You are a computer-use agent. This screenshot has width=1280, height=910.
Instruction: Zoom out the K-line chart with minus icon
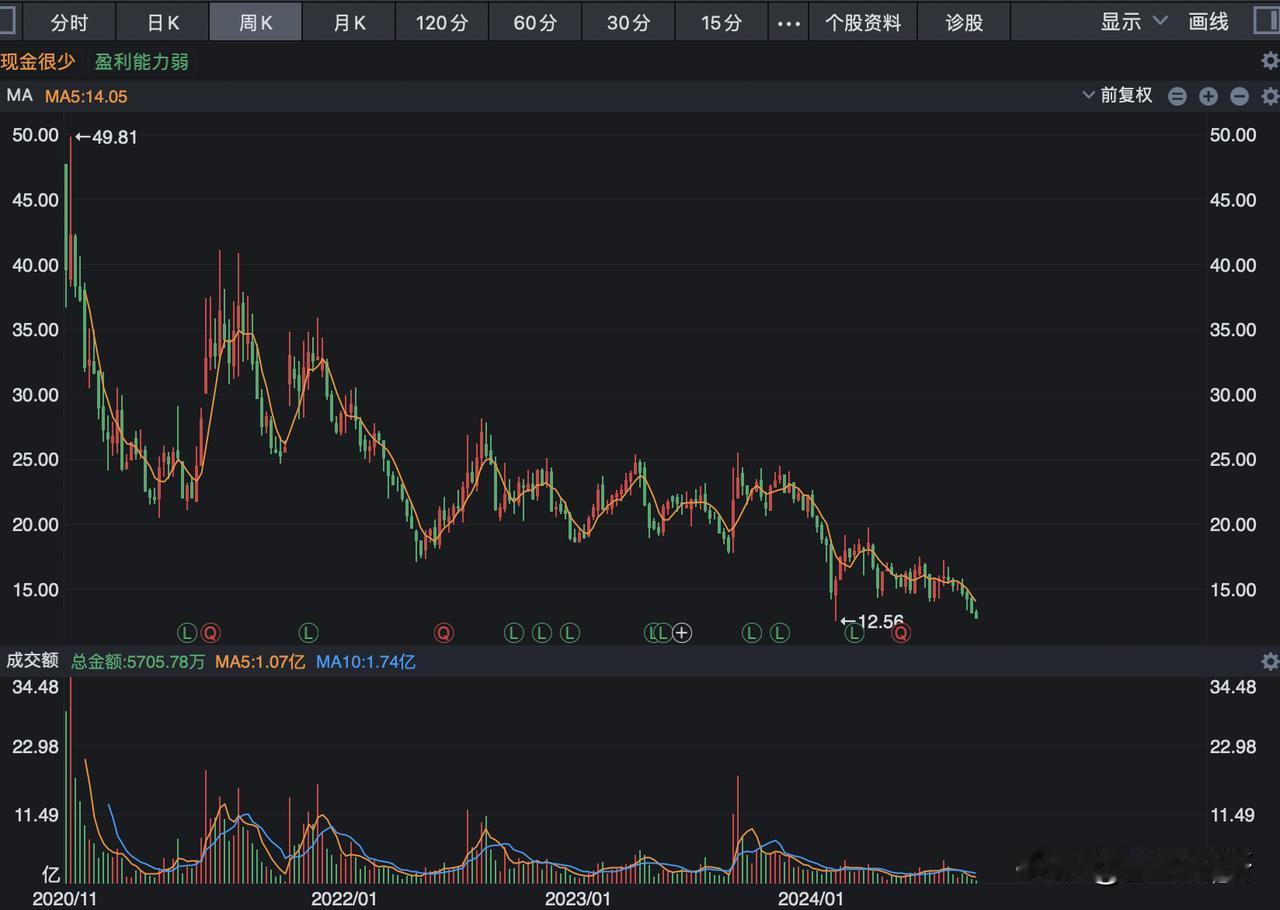(x=1239, y=97)
